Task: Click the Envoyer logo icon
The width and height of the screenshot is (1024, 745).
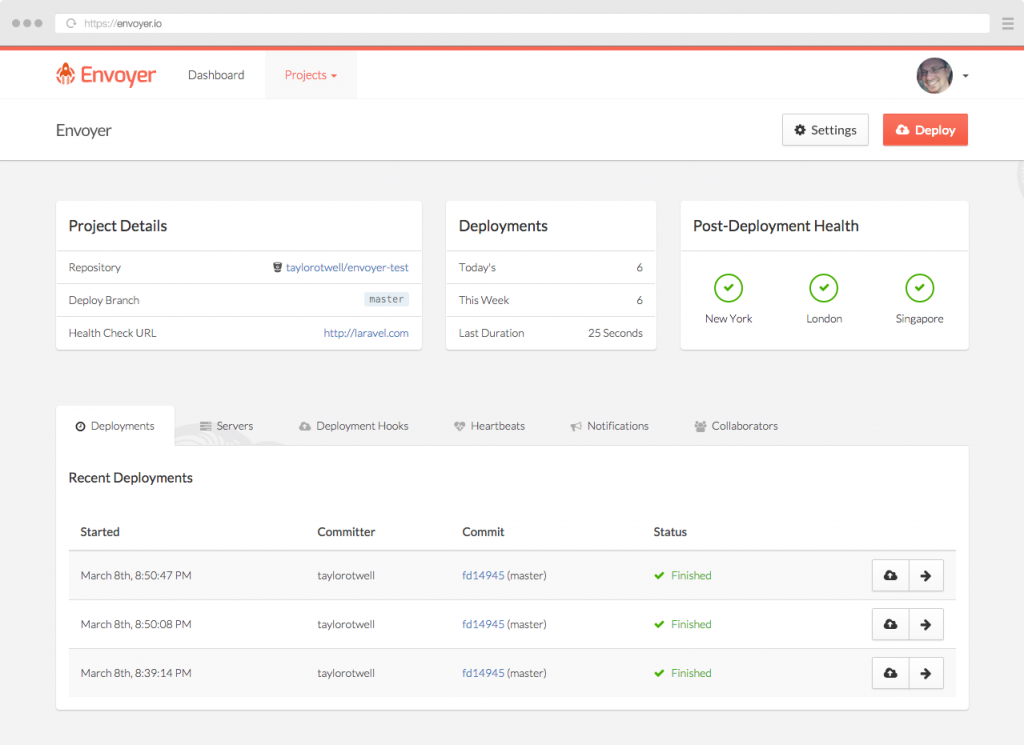Action: click(66, 75)
